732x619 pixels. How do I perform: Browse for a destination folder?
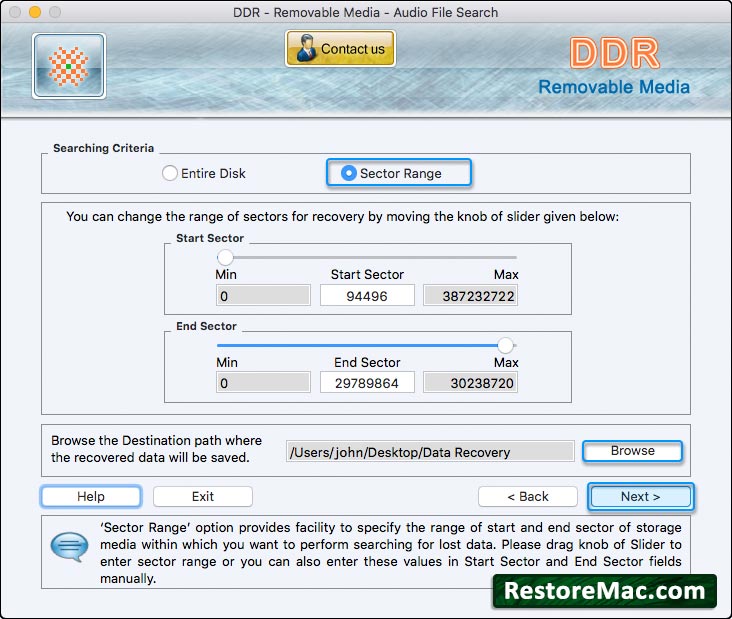pyautogui.click(x=633, y=451)
